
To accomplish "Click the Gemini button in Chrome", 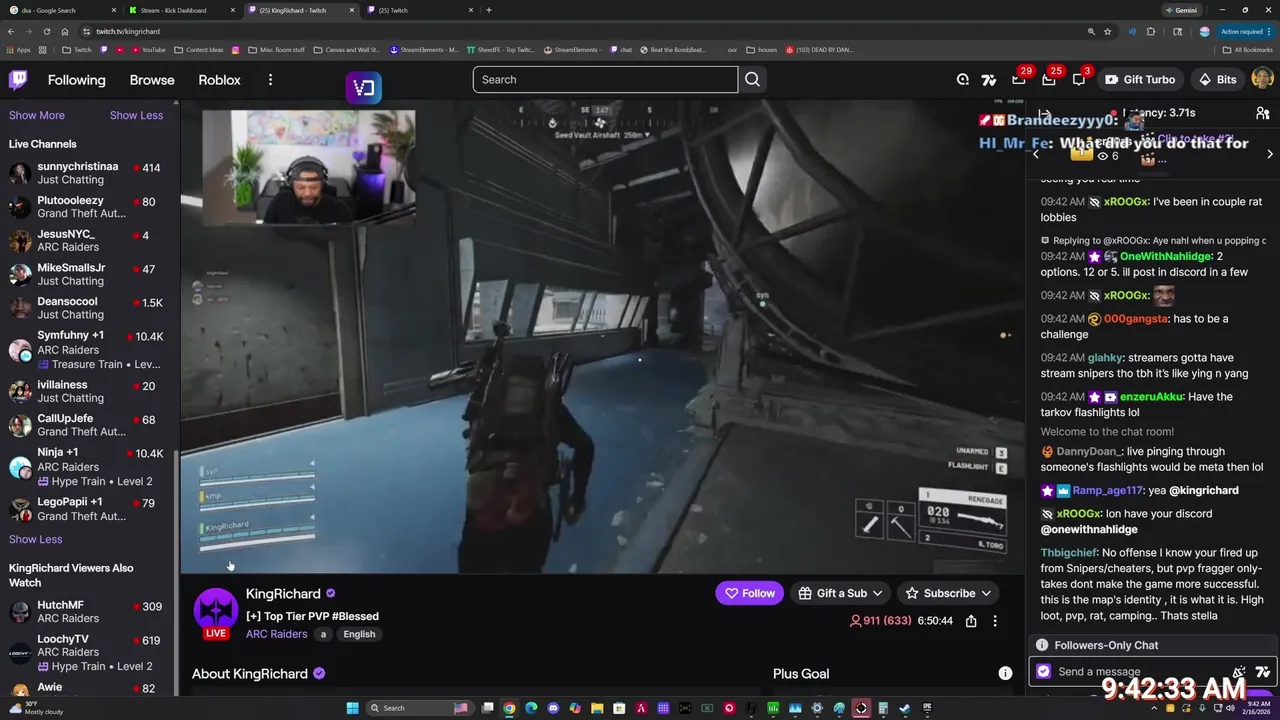I will pos(1181,10).
